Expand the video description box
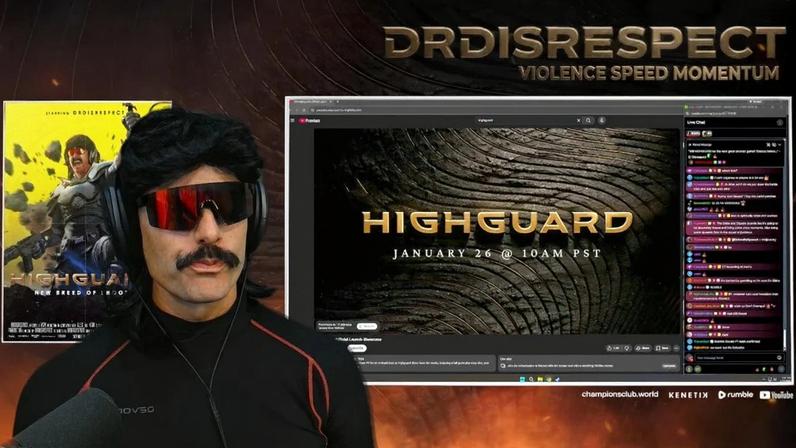Screen dimensions: 796x448 tap(423, 363)
